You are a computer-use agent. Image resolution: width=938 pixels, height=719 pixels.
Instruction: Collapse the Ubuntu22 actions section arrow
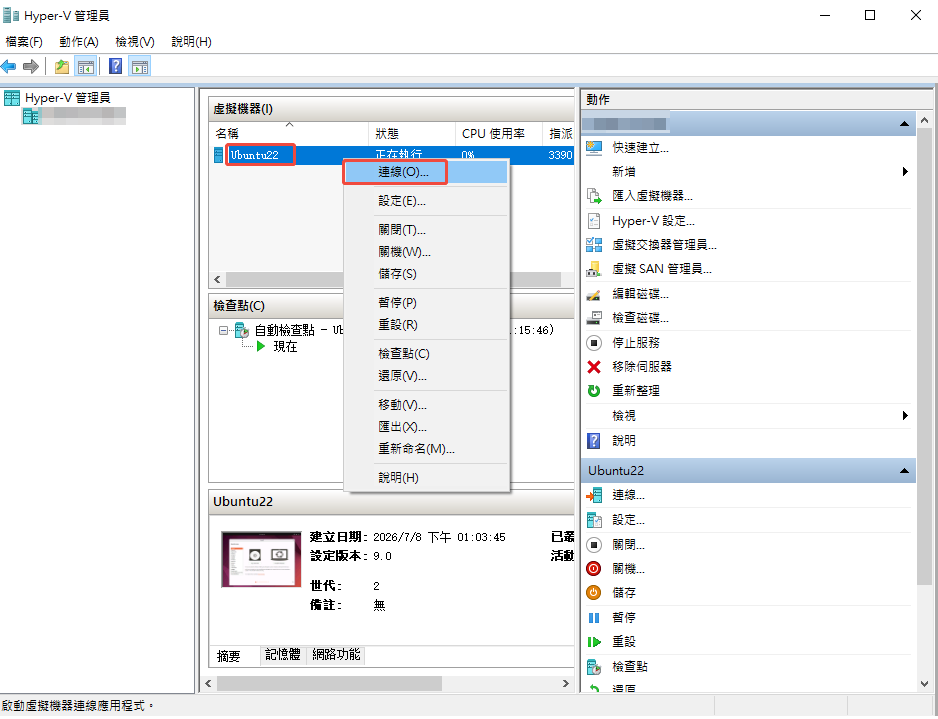[x=904, y=471]
